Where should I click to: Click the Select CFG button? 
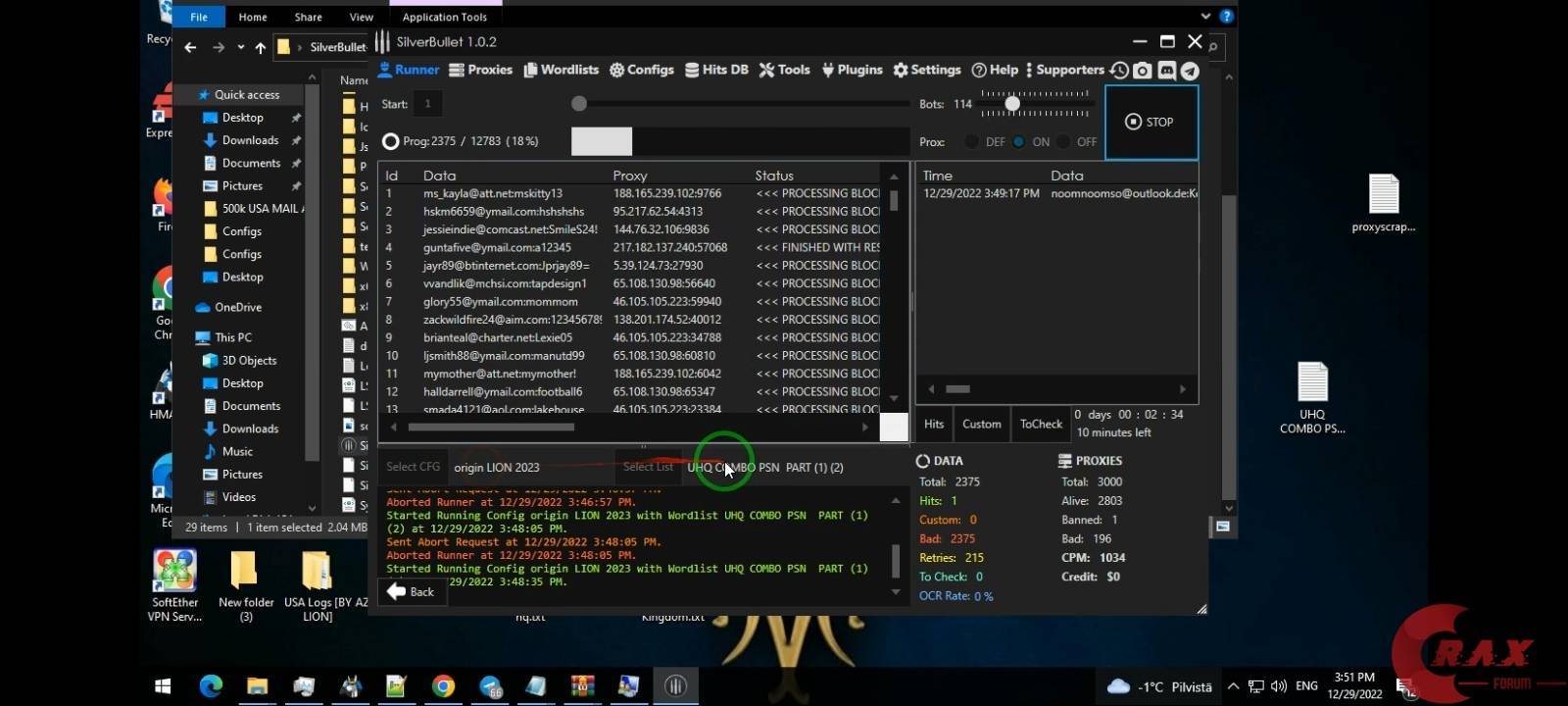tap(413, 467)
